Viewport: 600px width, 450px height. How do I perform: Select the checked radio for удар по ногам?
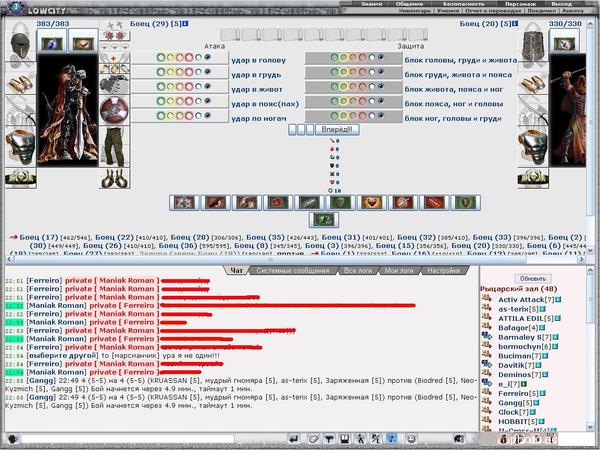(207, 115)
